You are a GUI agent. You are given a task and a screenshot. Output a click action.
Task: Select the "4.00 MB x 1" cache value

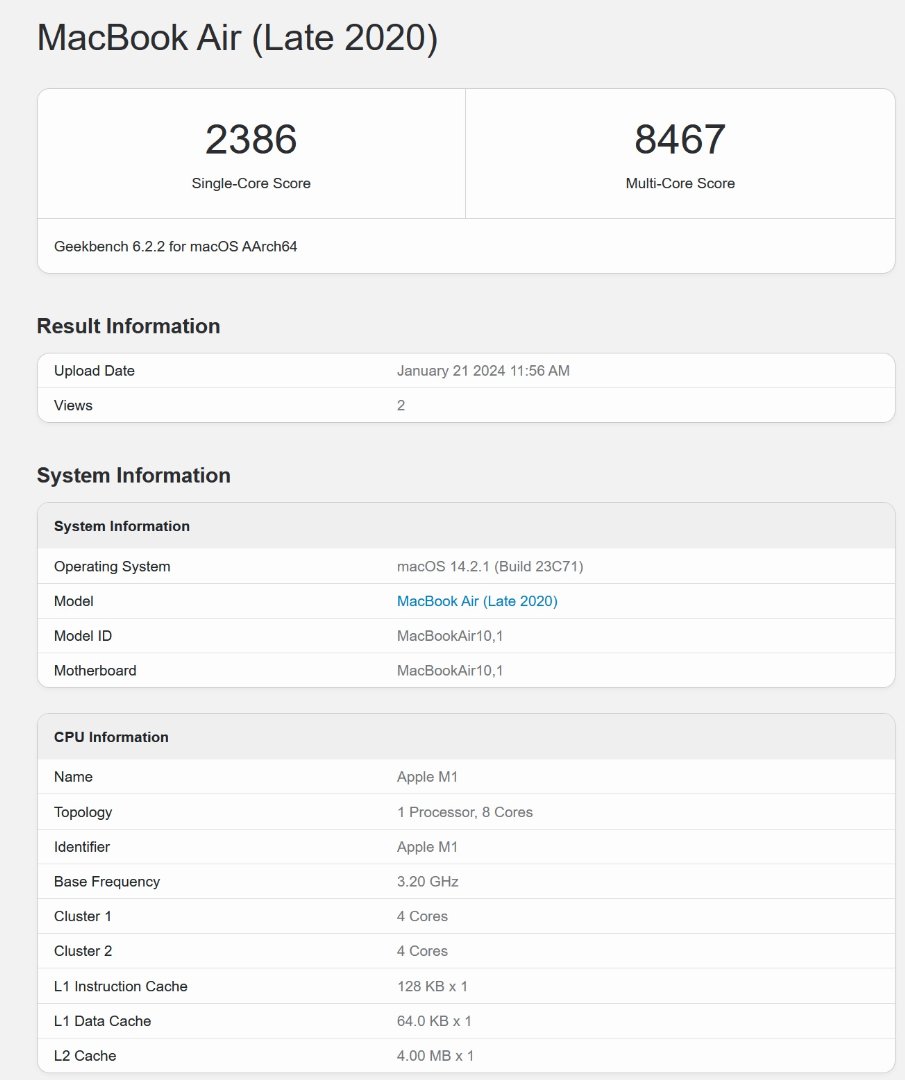pyautogui.click(x=435, y=1056)
